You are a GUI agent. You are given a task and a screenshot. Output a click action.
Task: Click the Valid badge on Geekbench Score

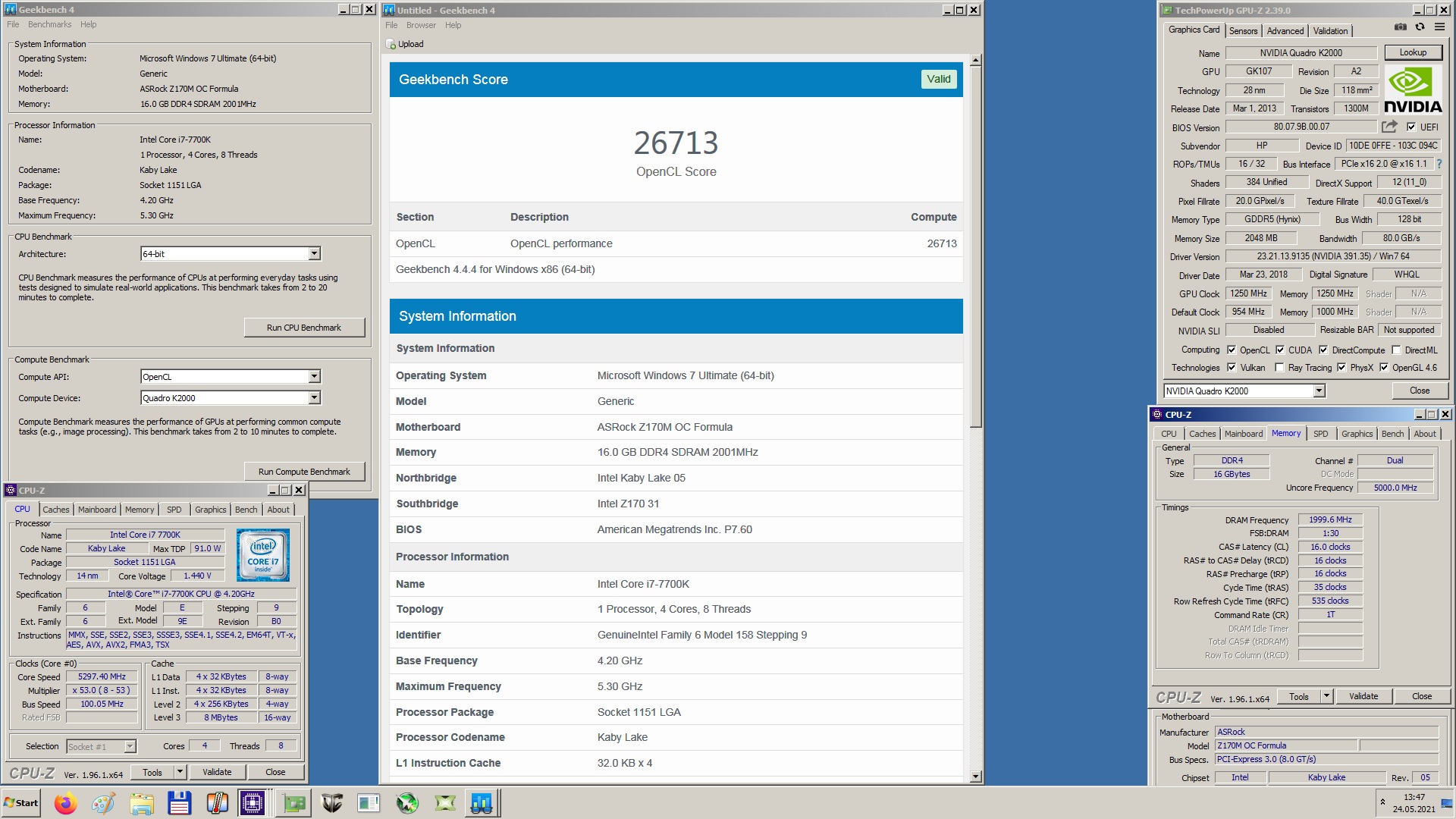point(938,79)
